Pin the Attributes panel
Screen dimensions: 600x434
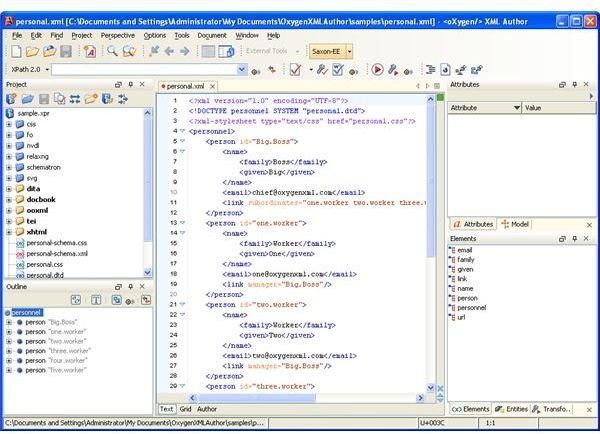(x=574, y=84)
